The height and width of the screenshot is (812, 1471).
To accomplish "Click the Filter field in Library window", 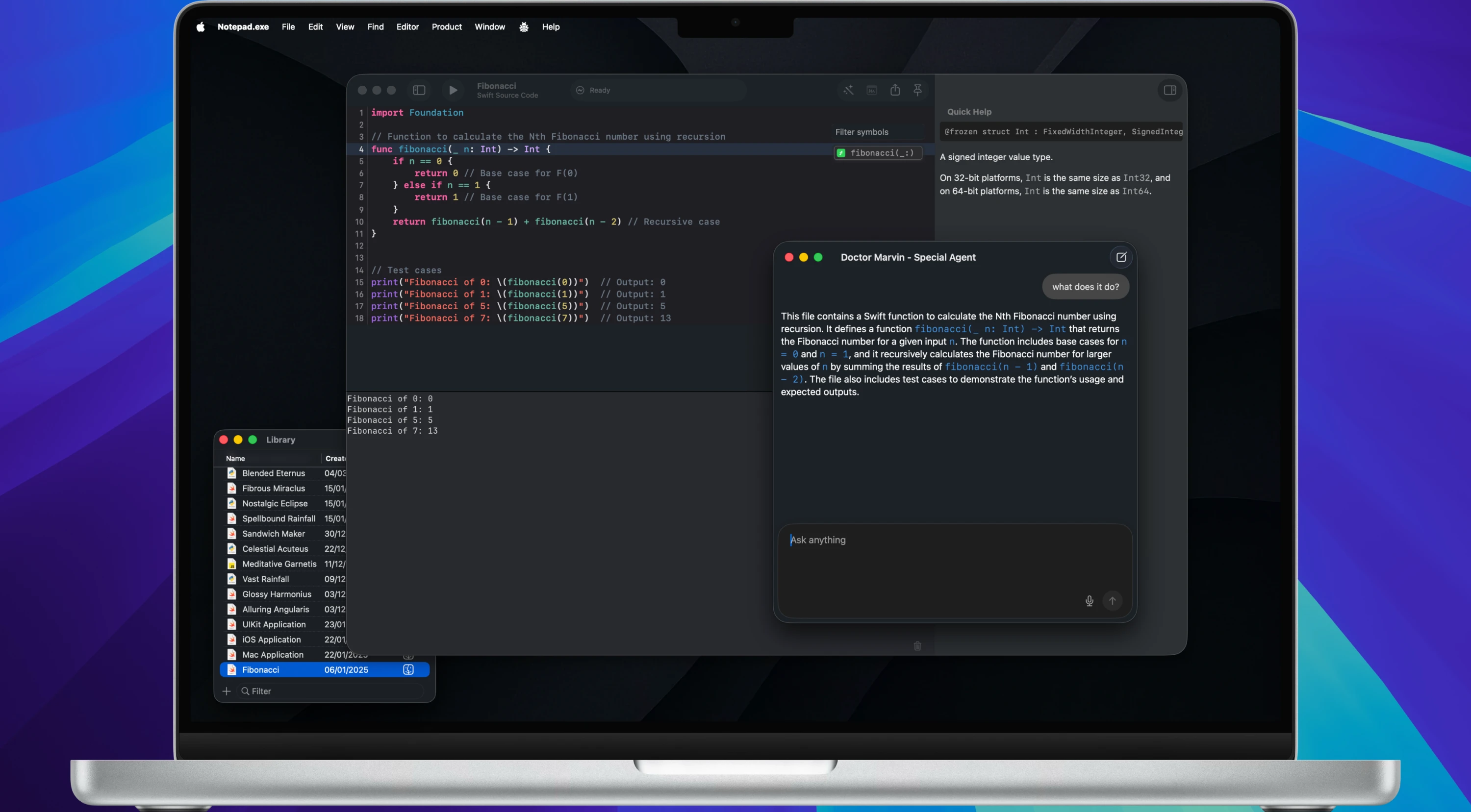I will click(x=331, y=691).
